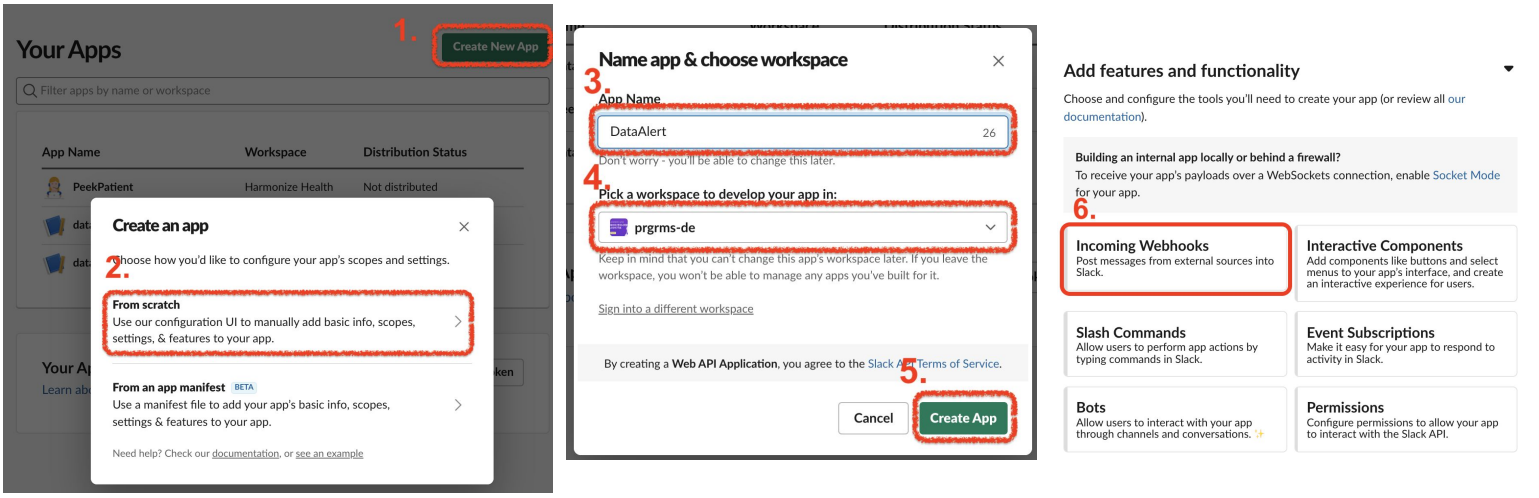Click chevron arrow on From scratch row
This screenshot has height=498, width=1539.
(458, 321)
